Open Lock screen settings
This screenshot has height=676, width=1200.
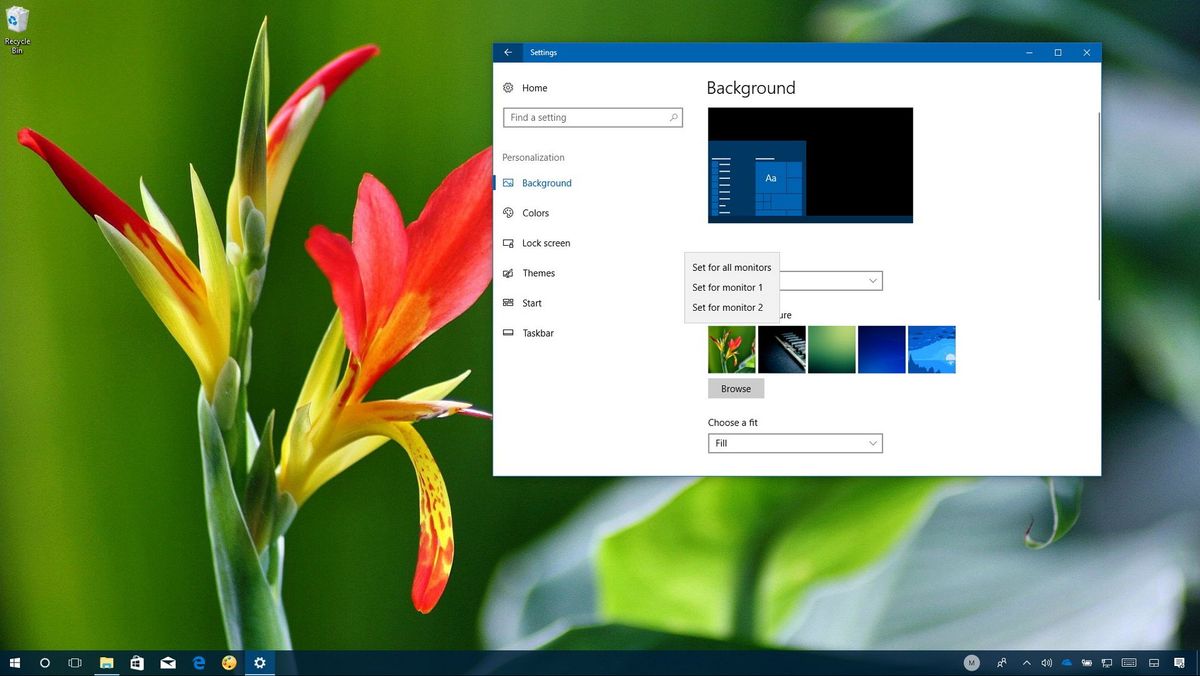pos(546,243)
